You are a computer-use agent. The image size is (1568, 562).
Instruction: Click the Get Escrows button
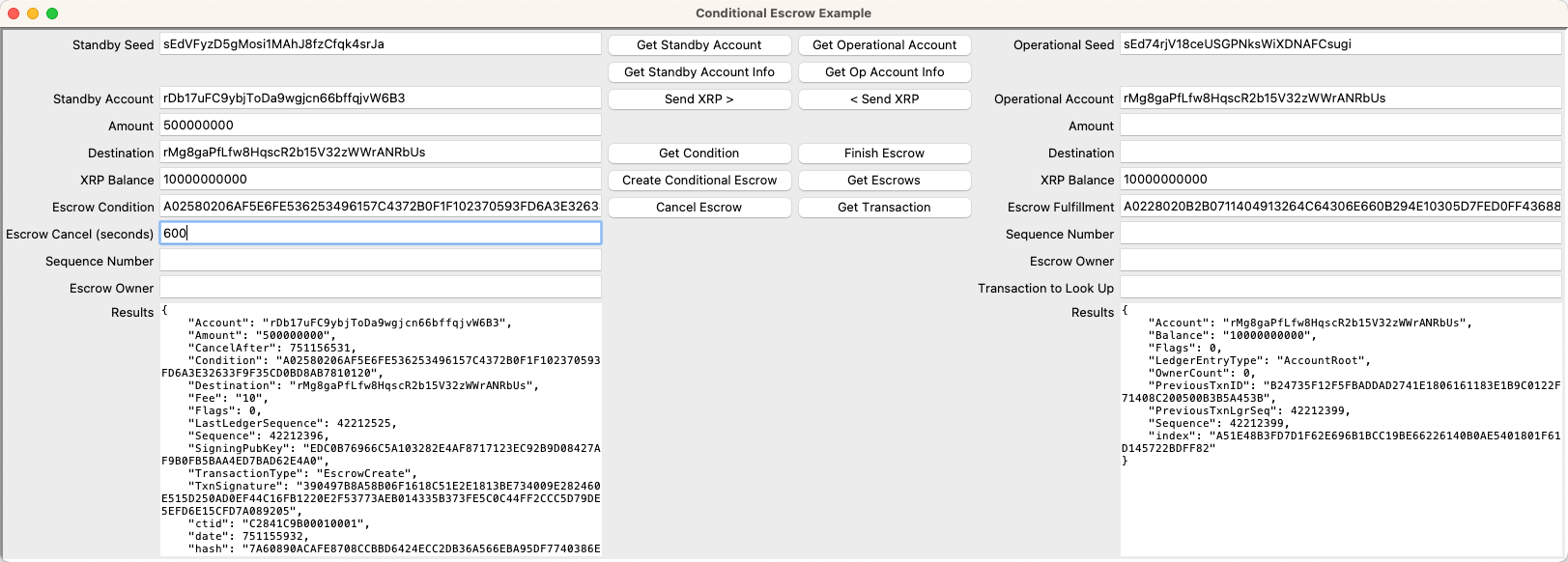coord(884,181)
